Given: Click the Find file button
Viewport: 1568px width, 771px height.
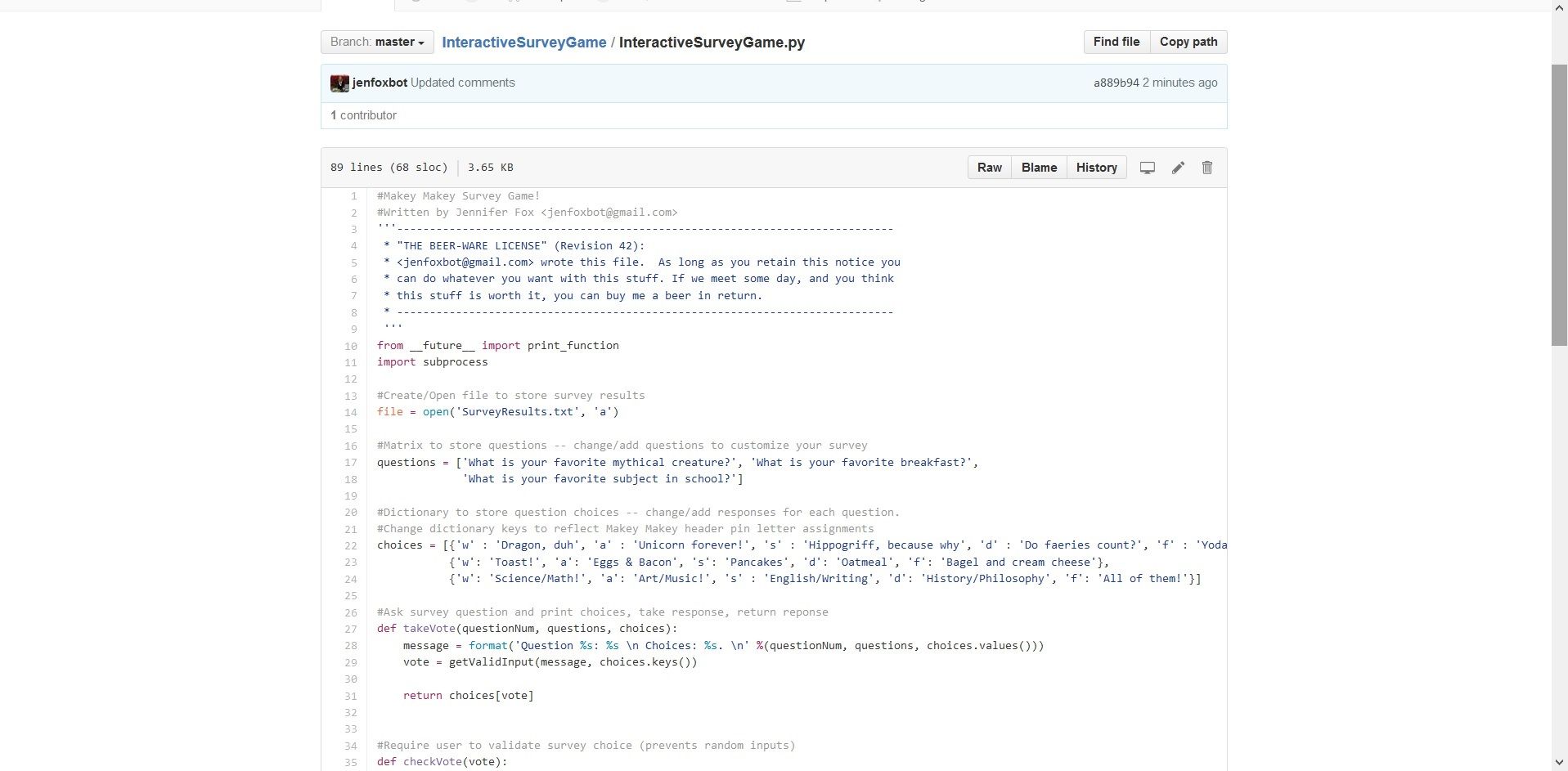Looking at the screenshot, I should click(1116, 43).
